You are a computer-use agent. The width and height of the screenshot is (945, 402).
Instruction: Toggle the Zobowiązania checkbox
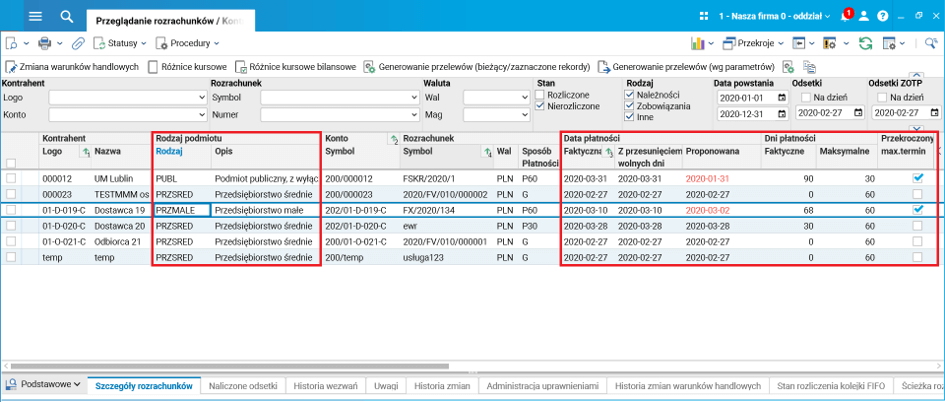(630, 105)
